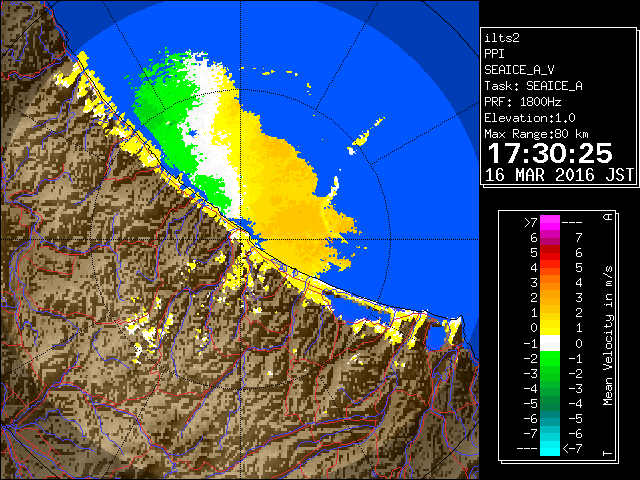
Task: Select the "Task: SEAICE_A" line
Action: pyautogui.click(x=533, y=86)
